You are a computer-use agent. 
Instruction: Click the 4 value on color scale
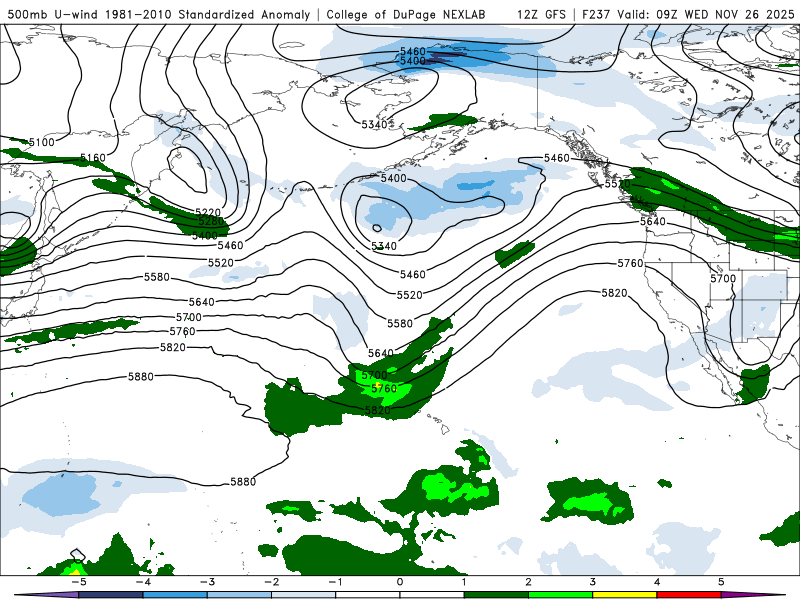click(x=657, y=582)
